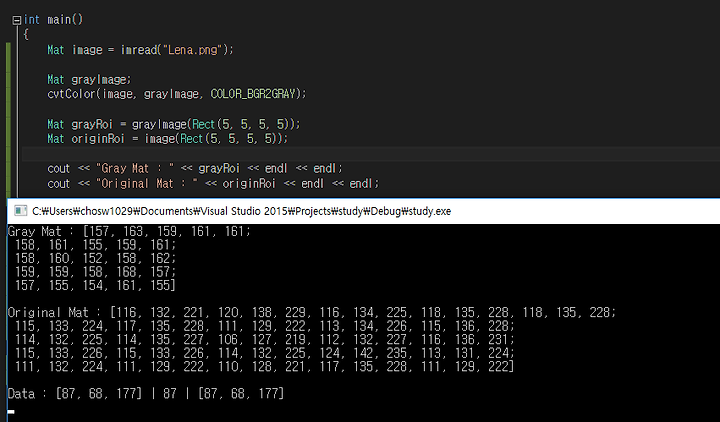
Task: Click the gray row '159, 159, 158, 168, 157;'
Action: pos(96,272)
